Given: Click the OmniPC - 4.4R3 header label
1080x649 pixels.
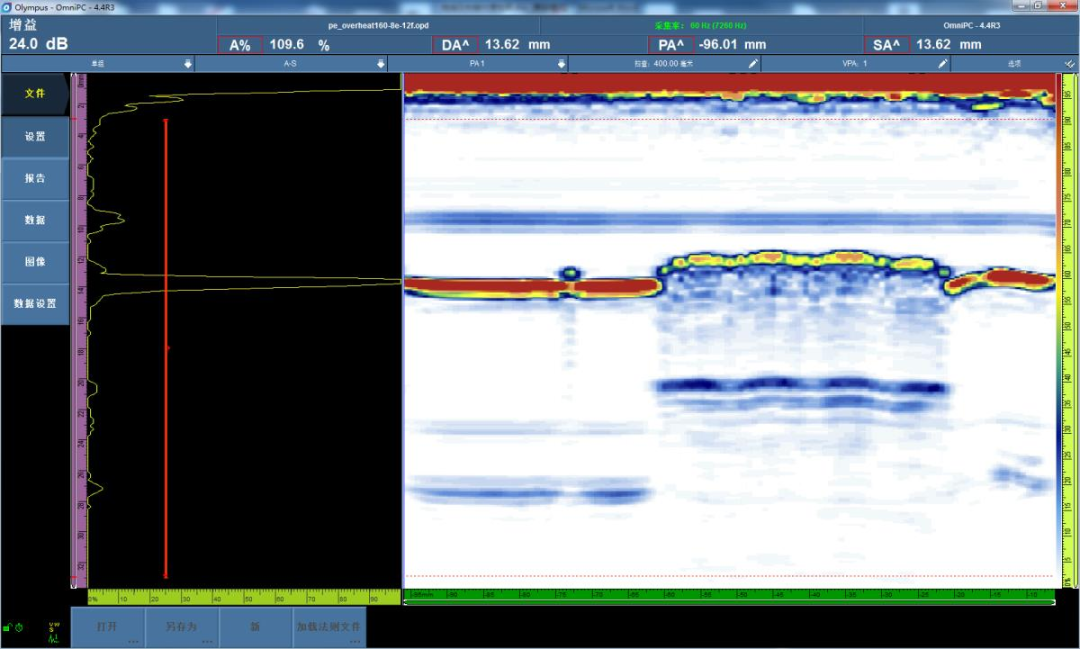Looking at the screenshot, I should 972,25.
